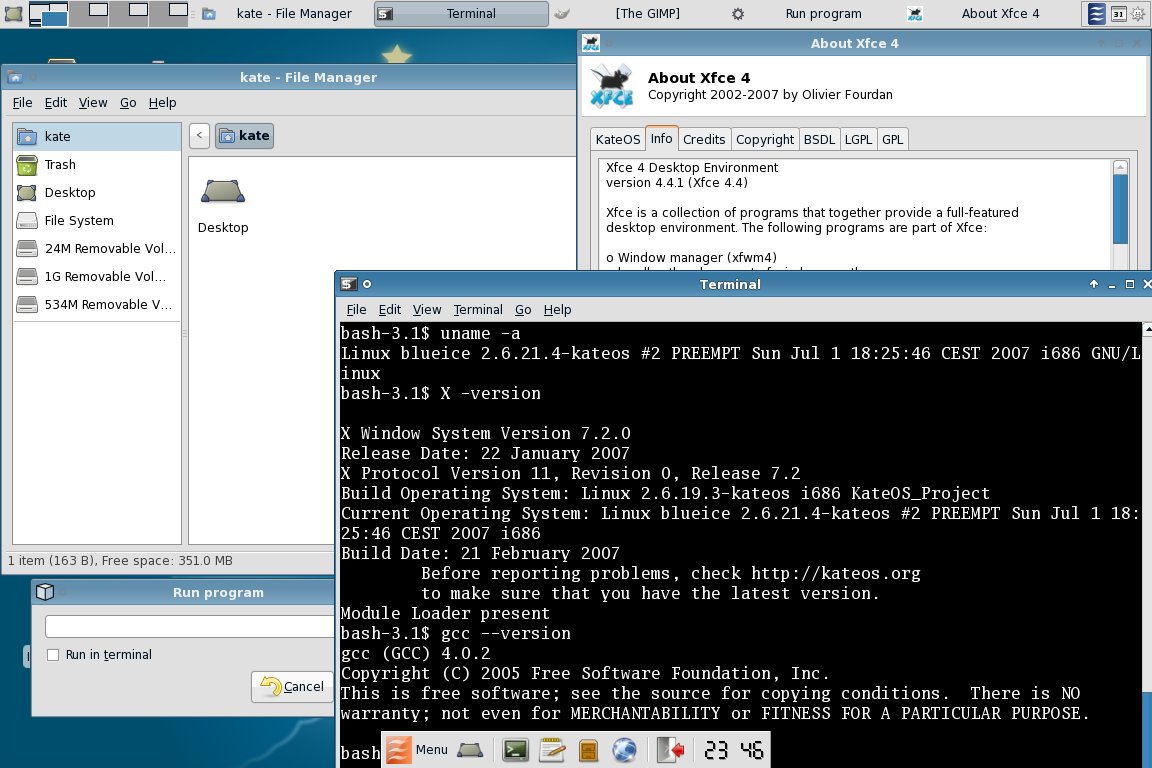Viewport: 1152px width, 768px height.
Task: Open the text editor notepad launcher
Action: 552,750
